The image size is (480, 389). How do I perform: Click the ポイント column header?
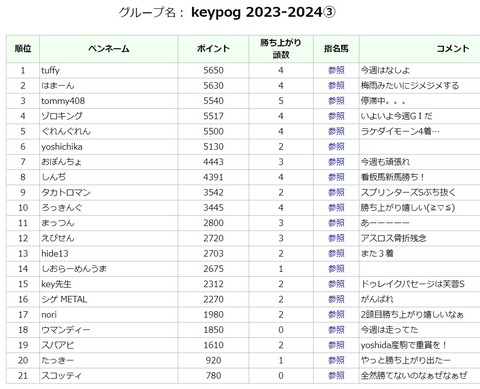point(213,49)
